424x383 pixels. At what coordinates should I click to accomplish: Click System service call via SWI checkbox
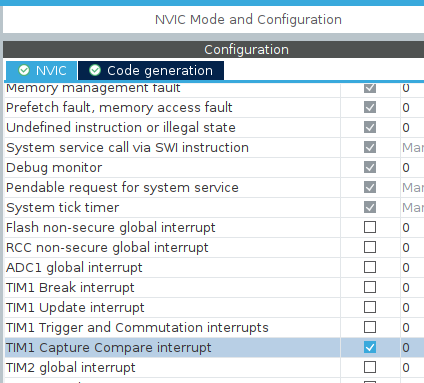click(x=370, y=147)
